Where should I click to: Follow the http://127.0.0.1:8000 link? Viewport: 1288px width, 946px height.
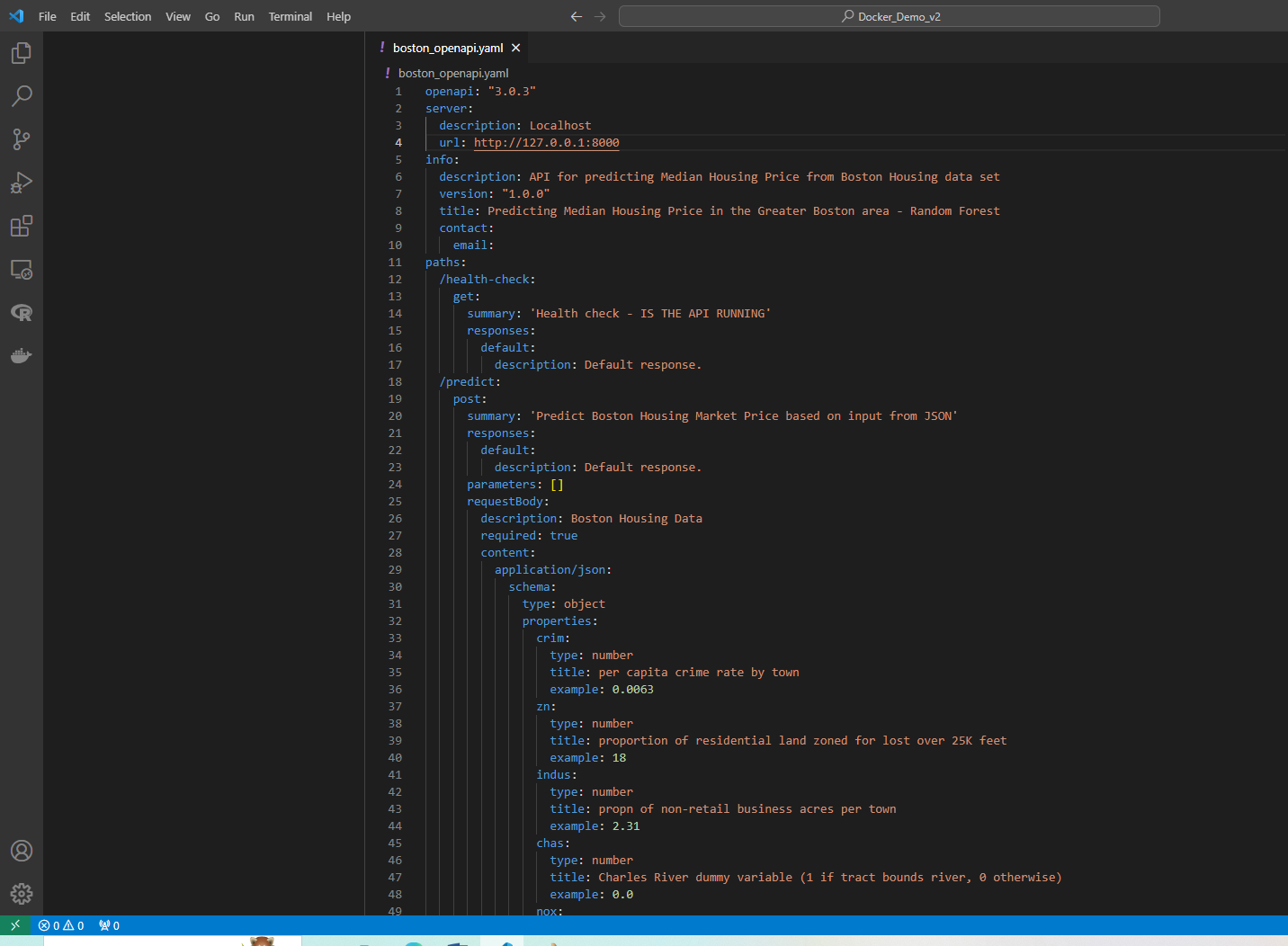(x=546, y=143)
